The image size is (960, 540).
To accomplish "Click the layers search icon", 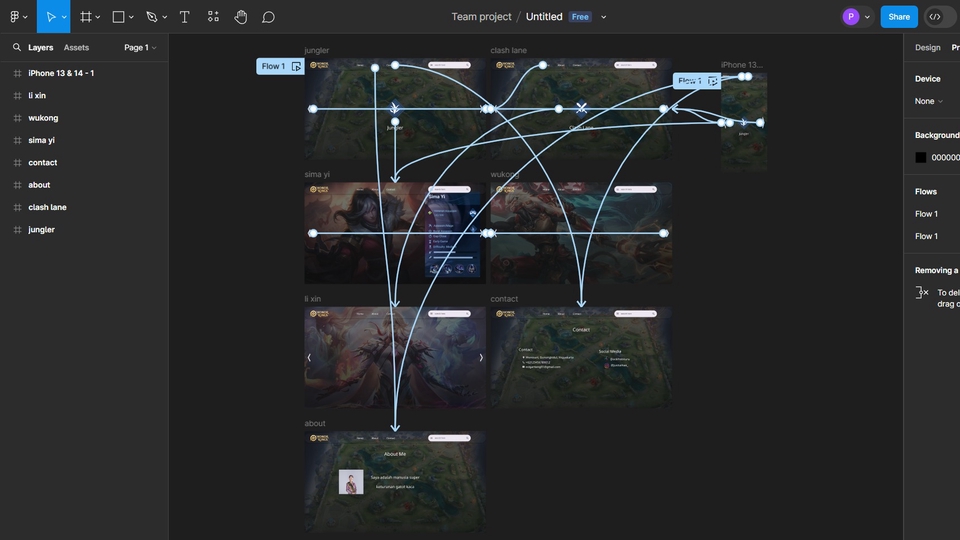I will pos(17,47).
